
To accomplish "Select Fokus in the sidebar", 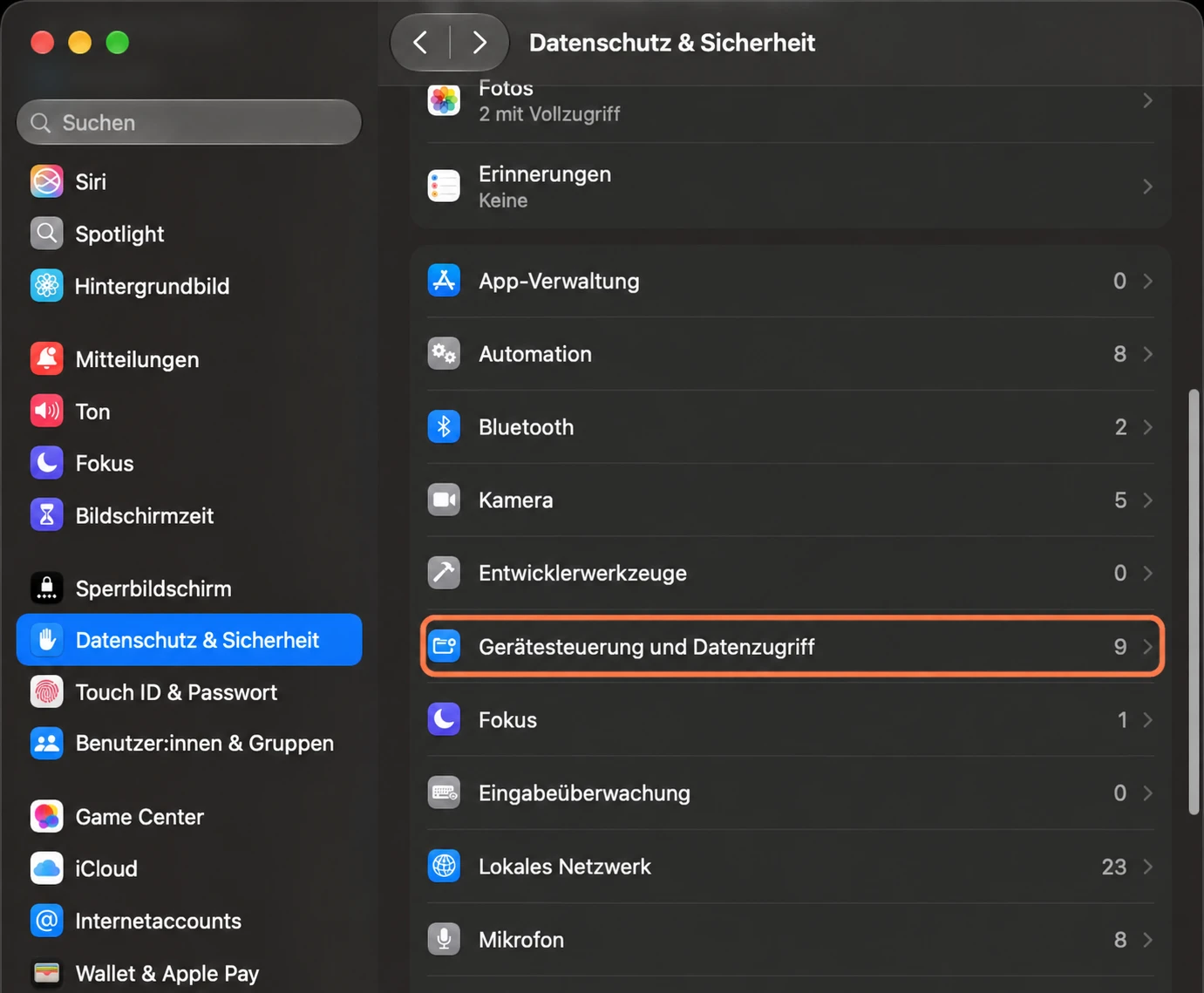I will pyautogui.click(x=189, y=463).
